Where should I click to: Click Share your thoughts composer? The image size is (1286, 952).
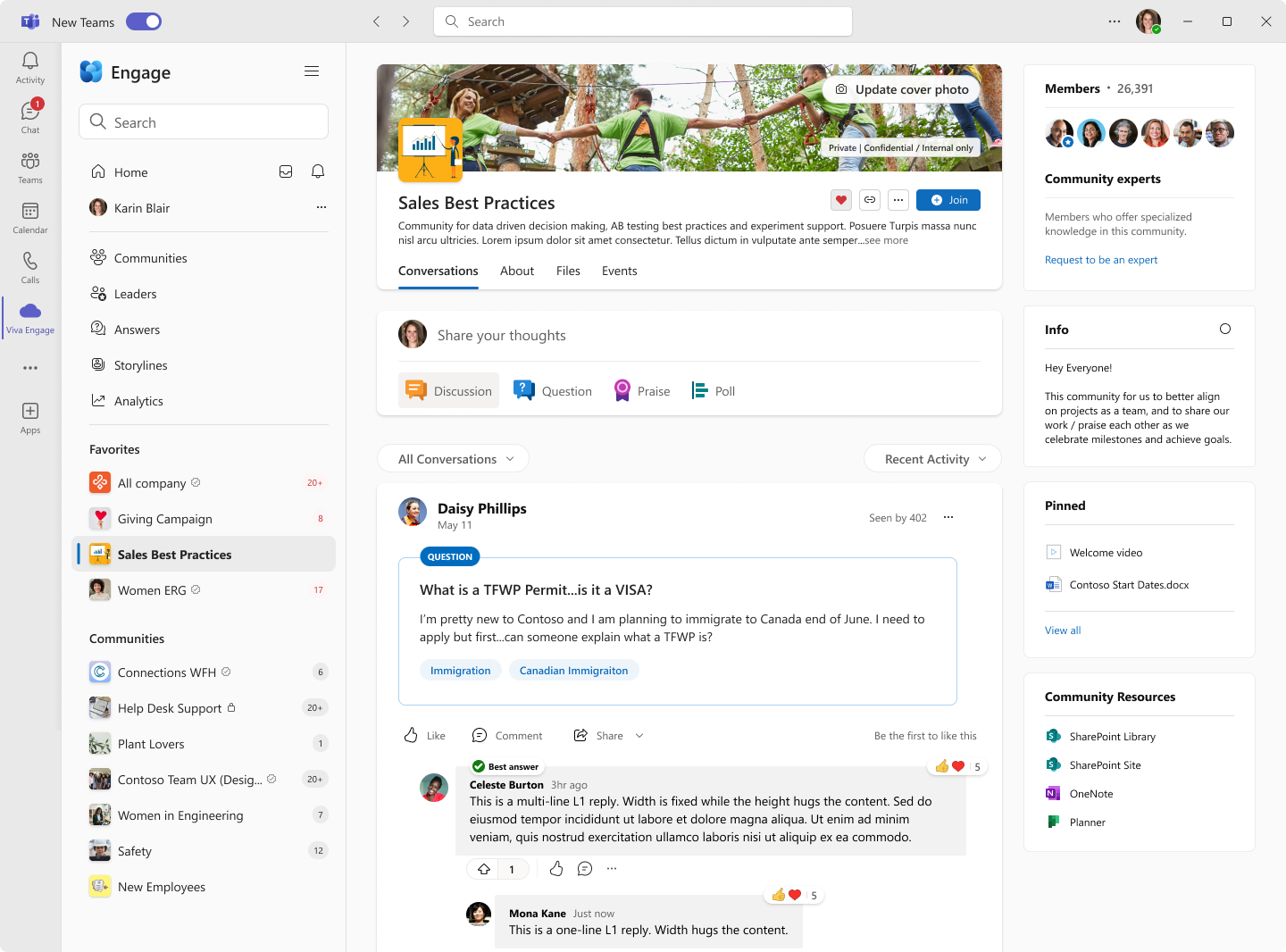689,335
